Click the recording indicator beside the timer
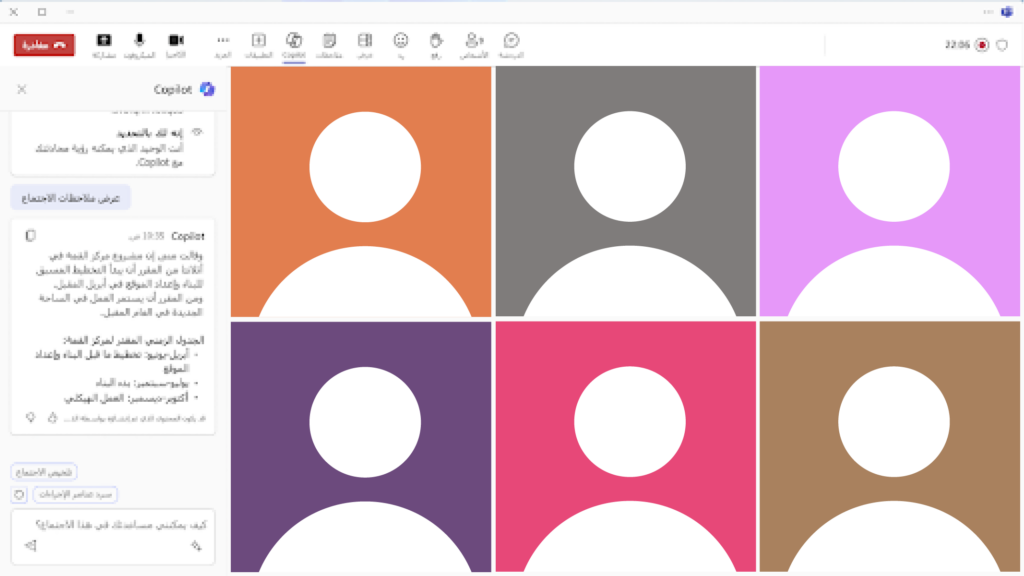 click(x=982, y=45)
